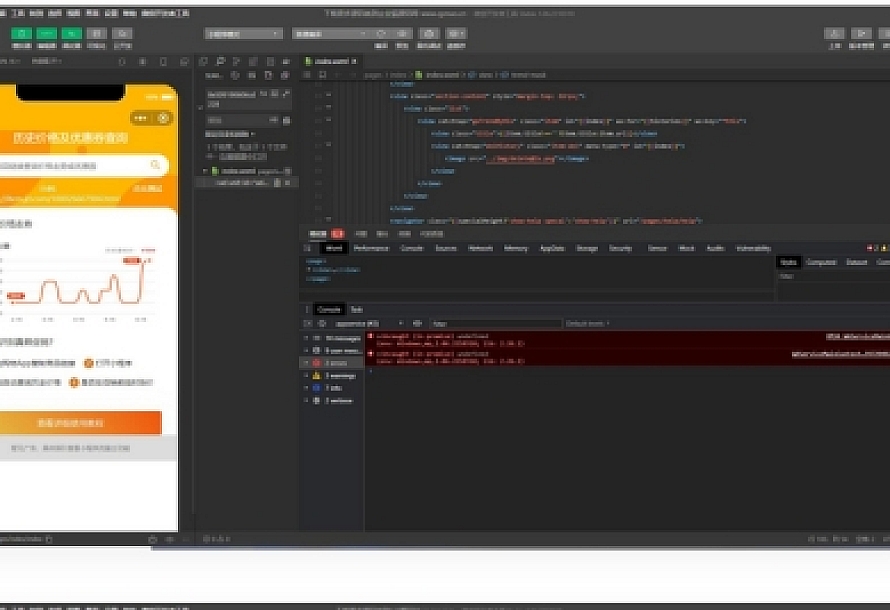Toggle the Debugger panel button

(71, 33)
